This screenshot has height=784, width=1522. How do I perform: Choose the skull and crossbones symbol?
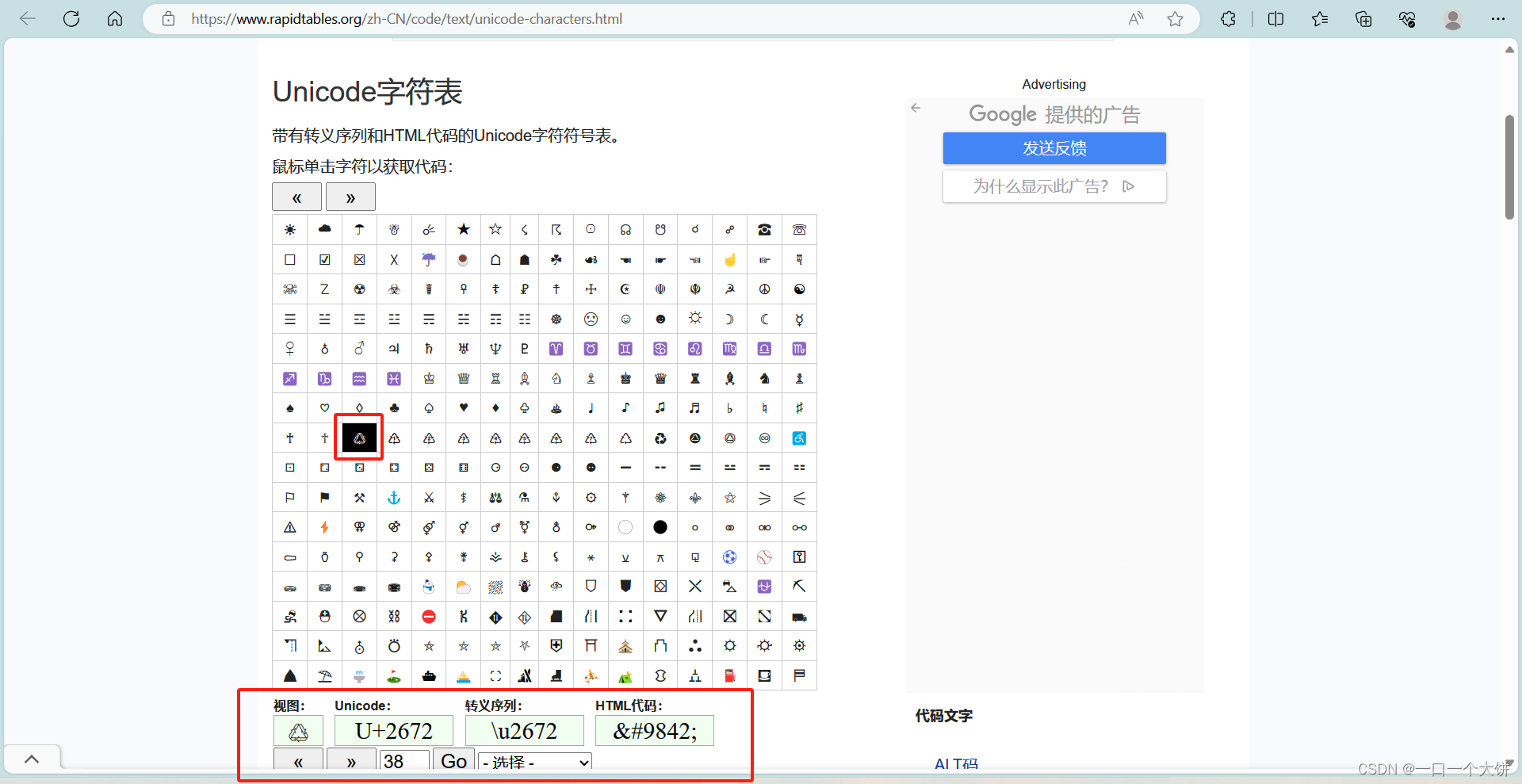[x=290, y=289]
